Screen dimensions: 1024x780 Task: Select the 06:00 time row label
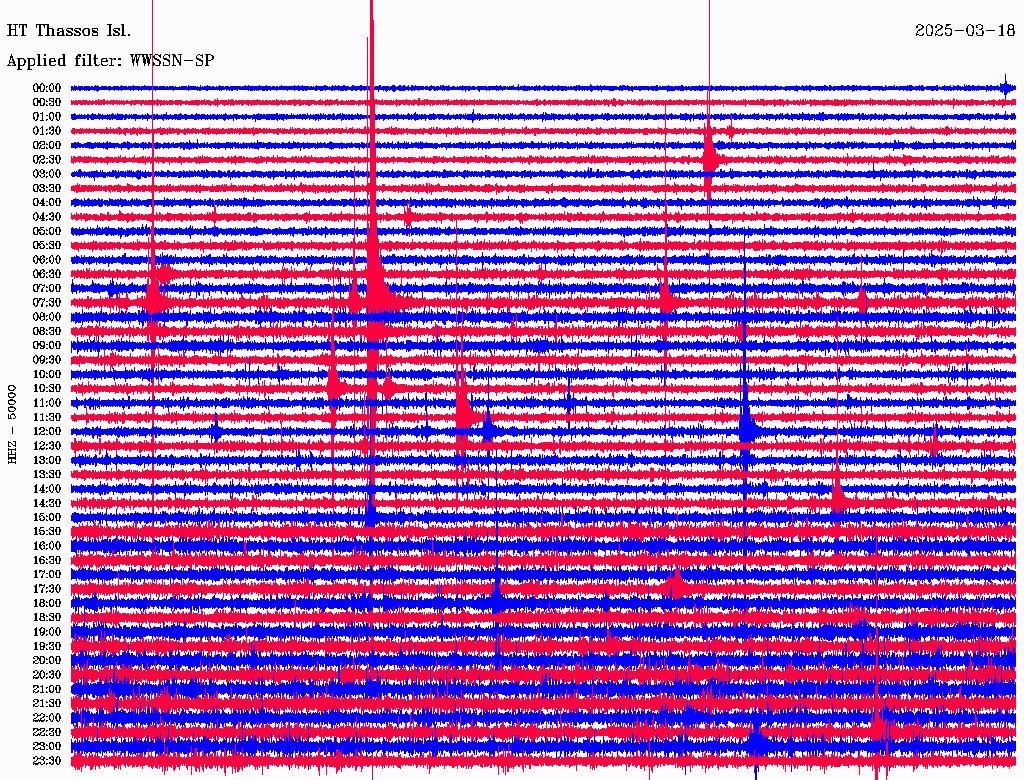tap(47, 260)
